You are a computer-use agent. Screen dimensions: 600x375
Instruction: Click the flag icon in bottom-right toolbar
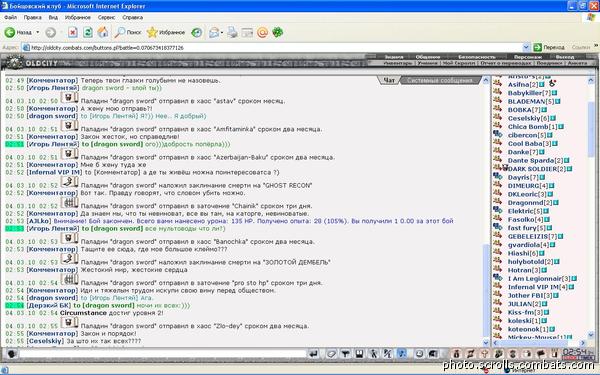(541, 354)
